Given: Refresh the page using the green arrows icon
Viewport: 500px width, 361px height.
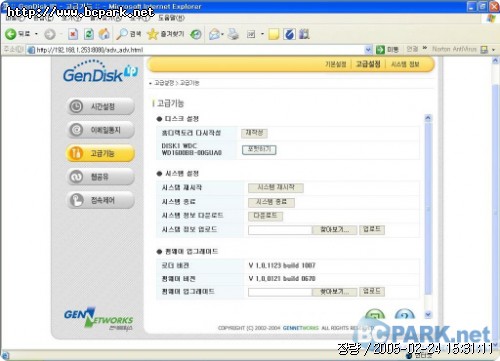Looking at the screenshot, I should pyautogui.click(x=89, y=34).
